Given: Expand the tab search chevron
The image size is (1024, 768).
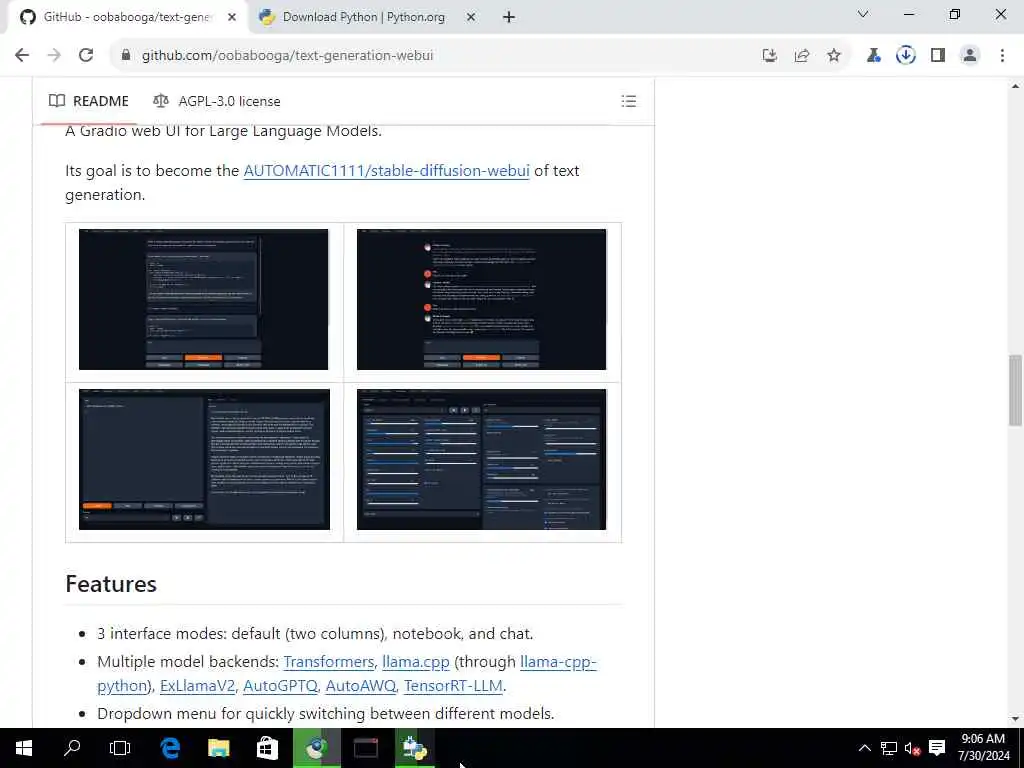Looking at the screenshot, I should [x=863, y=14].
